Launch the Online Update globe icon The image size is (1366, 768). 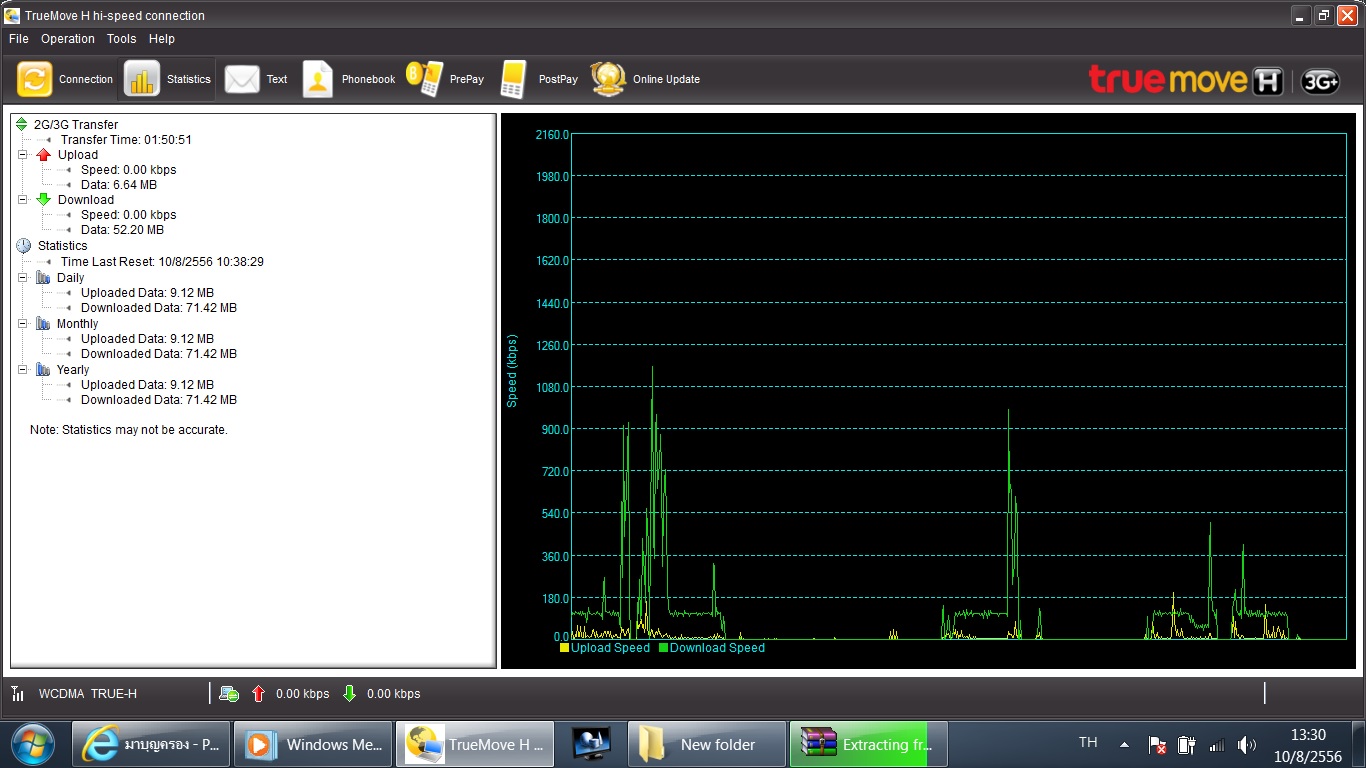608,80
